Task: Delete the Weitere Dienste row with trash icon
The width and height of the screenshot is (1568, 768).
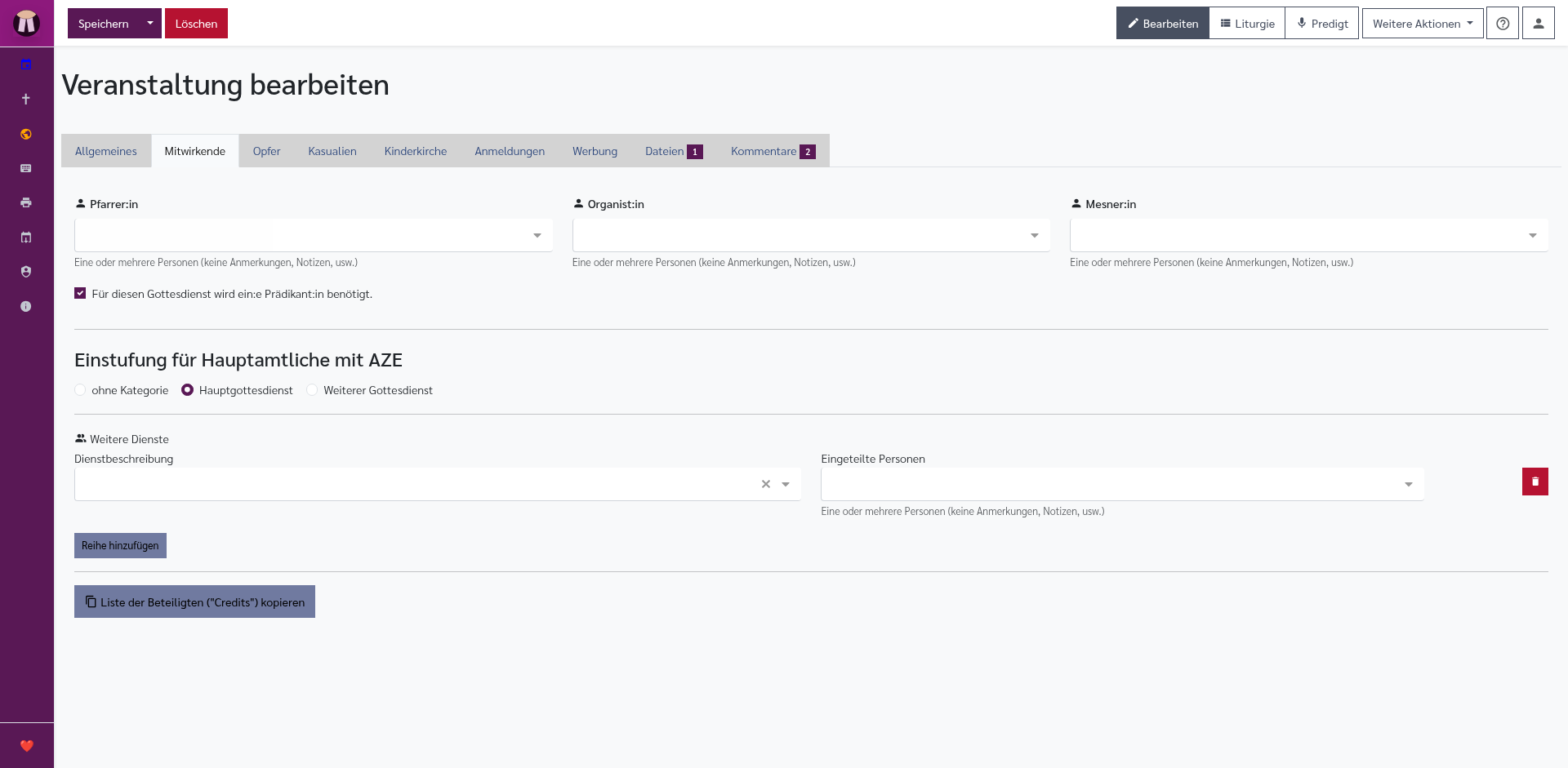Action: [1535, 482]
